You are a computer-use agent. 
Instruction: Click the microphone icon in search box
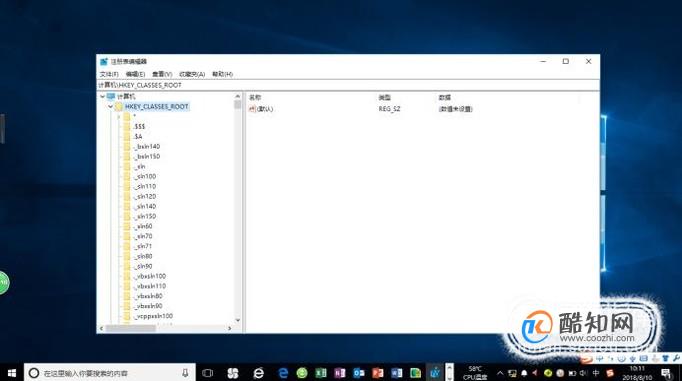tap(185, 373)
